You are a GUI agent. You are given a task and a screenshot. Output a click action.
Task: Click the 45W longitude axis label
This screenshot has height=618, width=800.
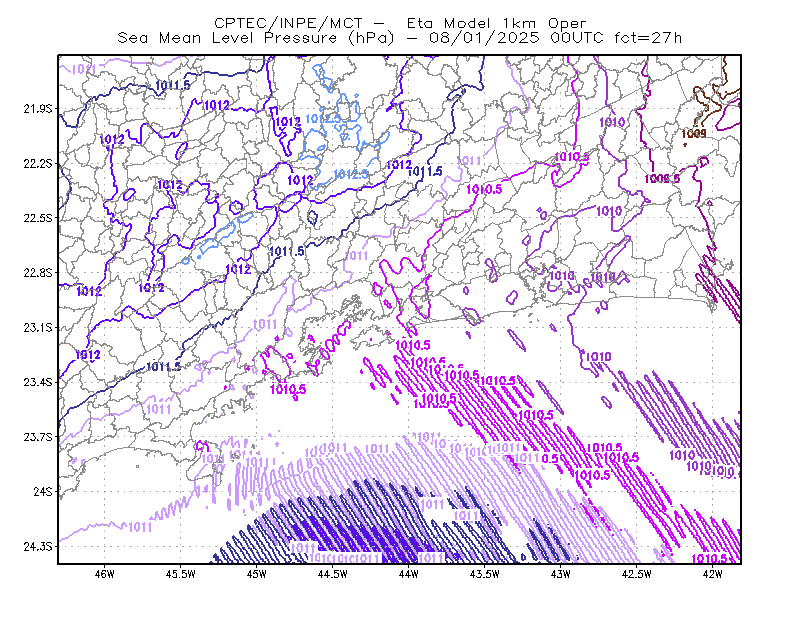pyautogui.click(x=257, y=574)
